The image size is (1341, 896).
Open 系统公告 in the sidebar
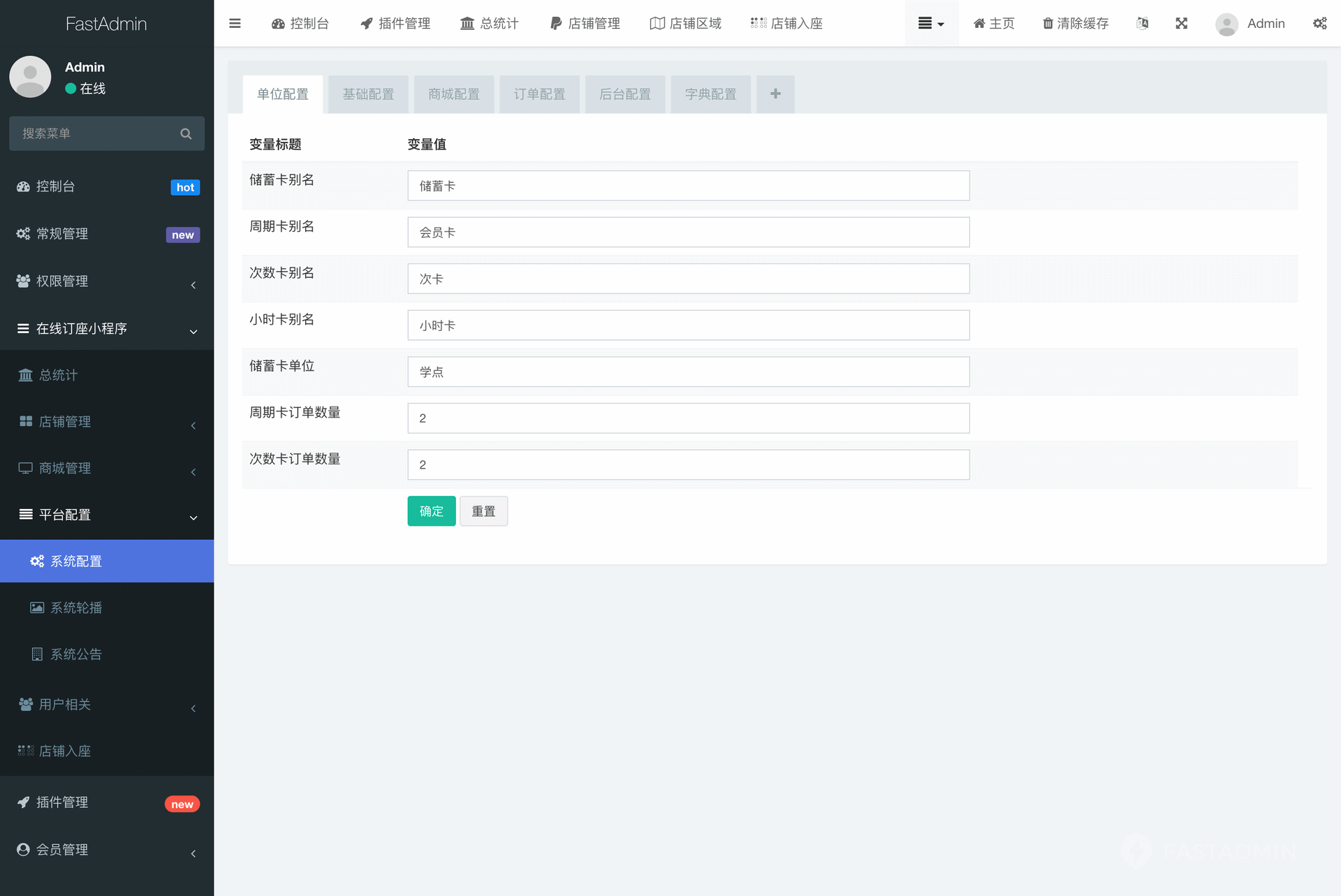[x=75, y=654]
